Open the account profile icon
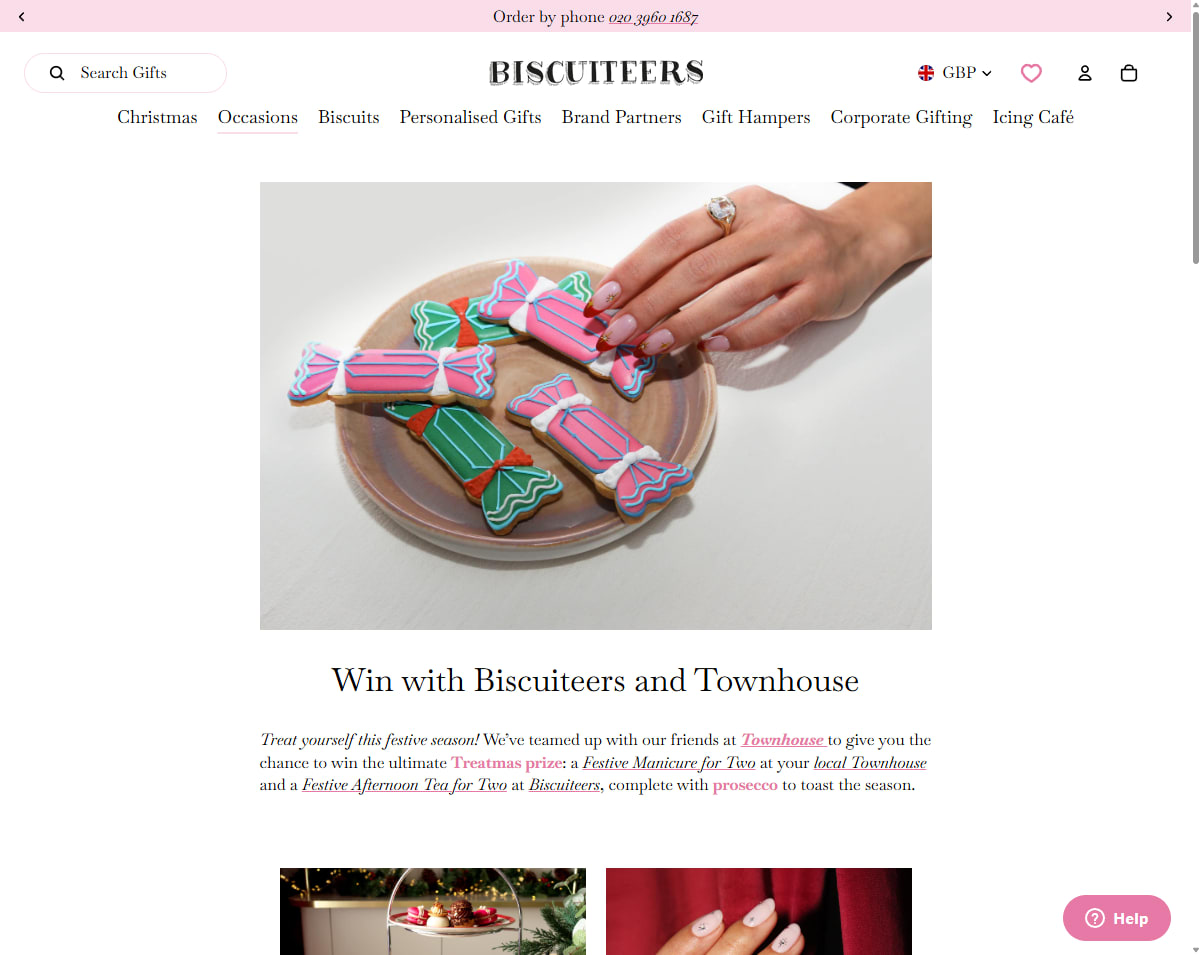The image size is (1201, 955). 1084,73
